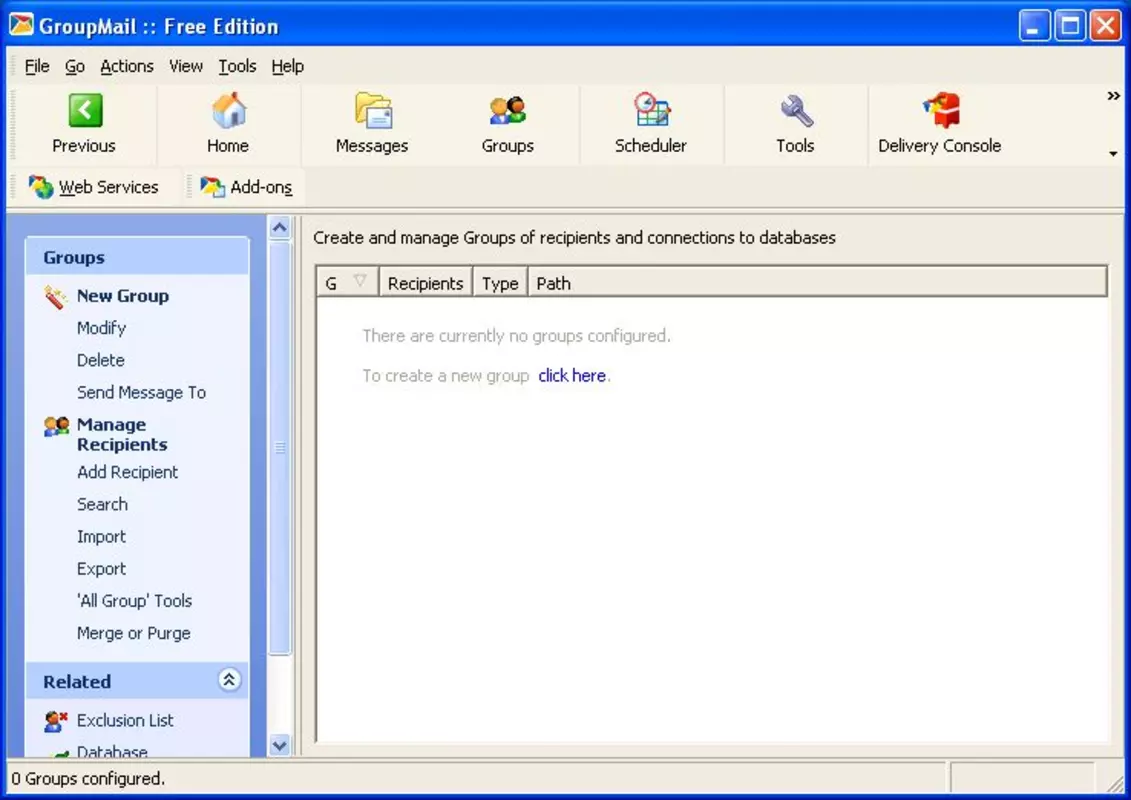Click 'There are currently no groups configured.' text
The width and height of the screenshot is (1131, 800).
coord(516,336)
